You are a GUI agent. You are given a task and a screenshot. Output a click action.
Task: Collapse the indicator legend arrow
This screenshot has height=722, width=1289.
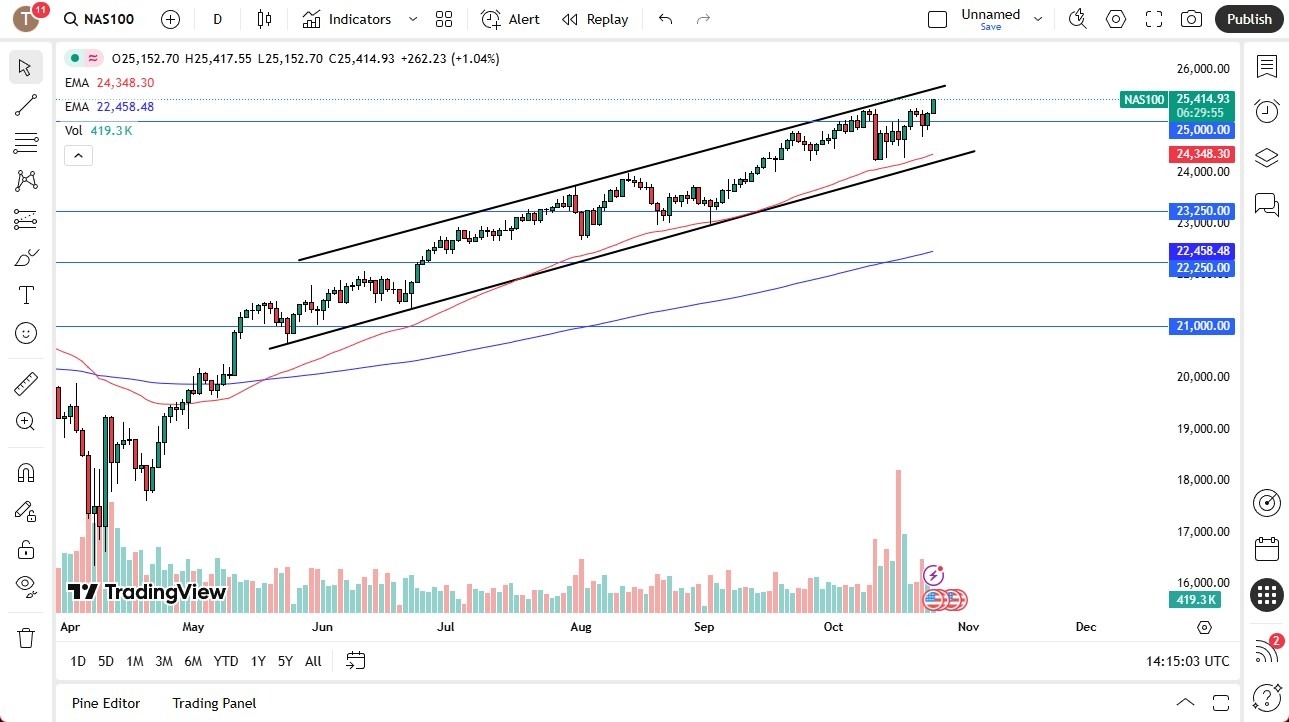(78, 155)
